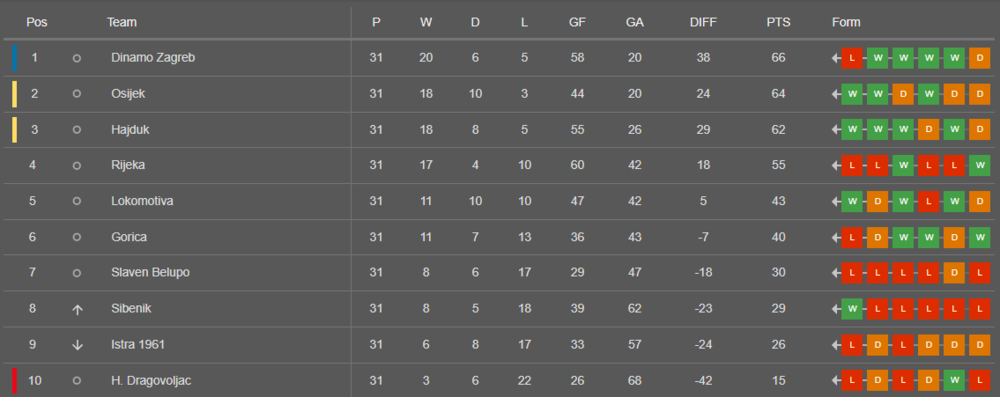Click the first green W badge in Sibenik's form
Viewport: 1000px width, 397px height.
851,310
